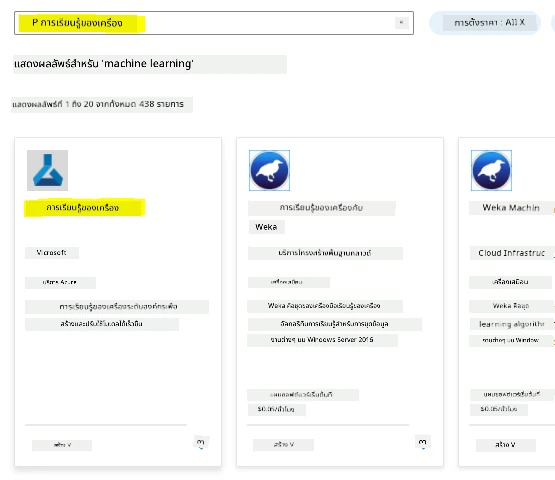
Task: Open the create dropdown on the second Weka card
Action: click(x=284, y=445)
